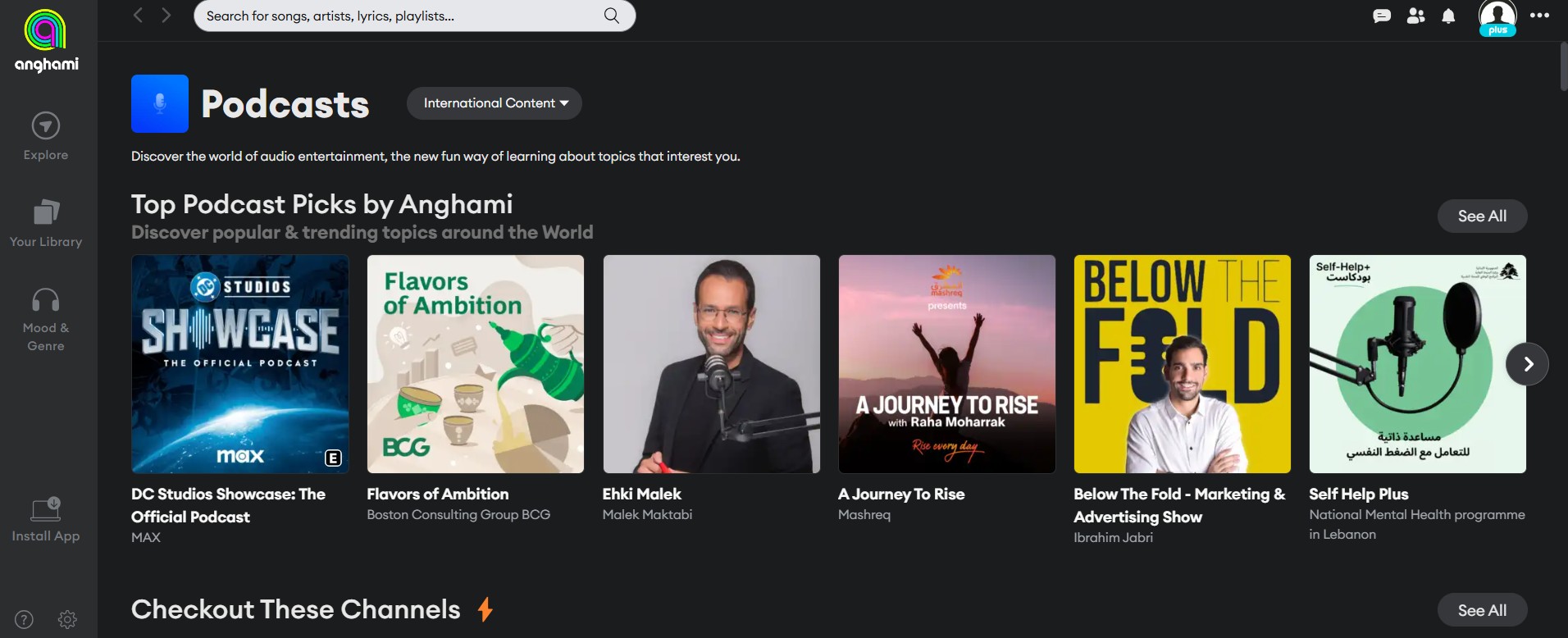Go forward with the right arrow
This screenshot has height=638, width=1568.
(x=166, y=16)
